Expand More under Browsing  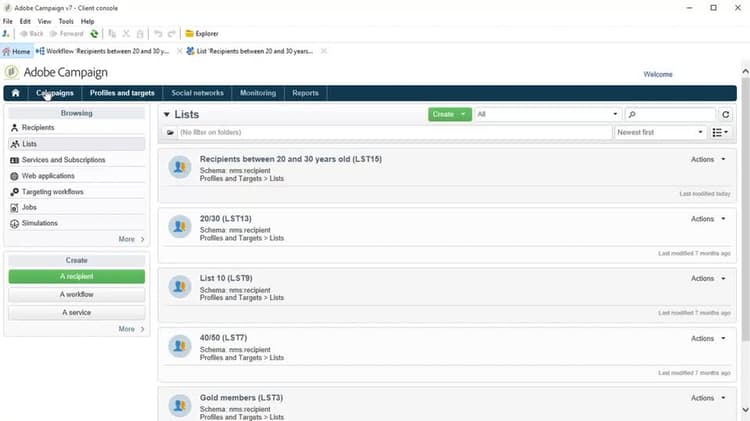click(131, 239)
